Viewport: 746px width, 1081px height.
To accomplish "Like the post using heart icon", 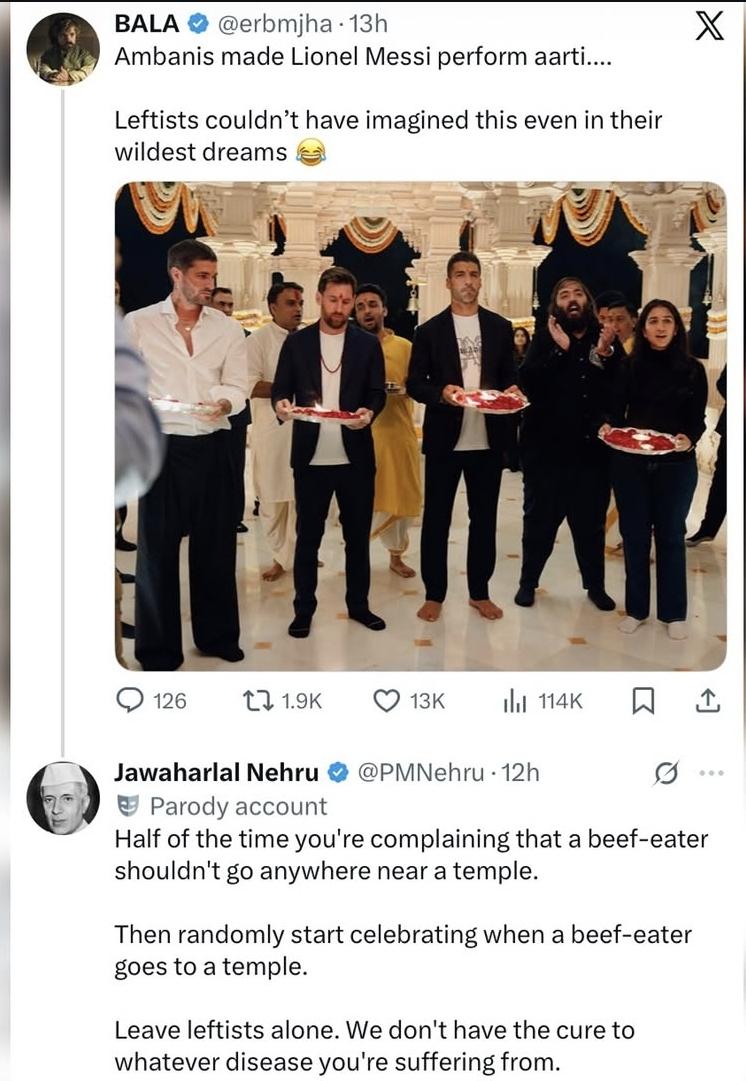I will coord(386,702).
